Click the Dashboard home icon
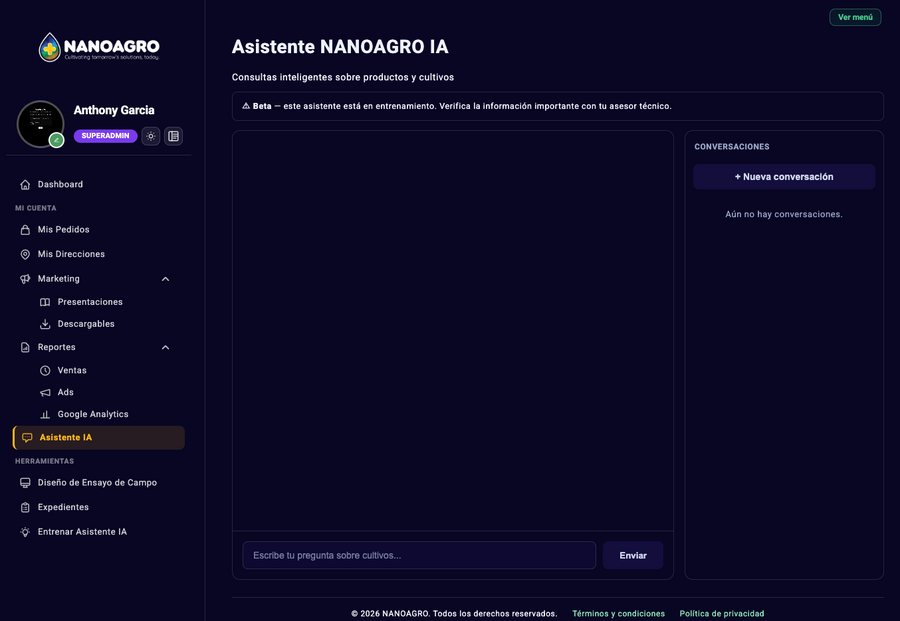 tap(25, 185)
